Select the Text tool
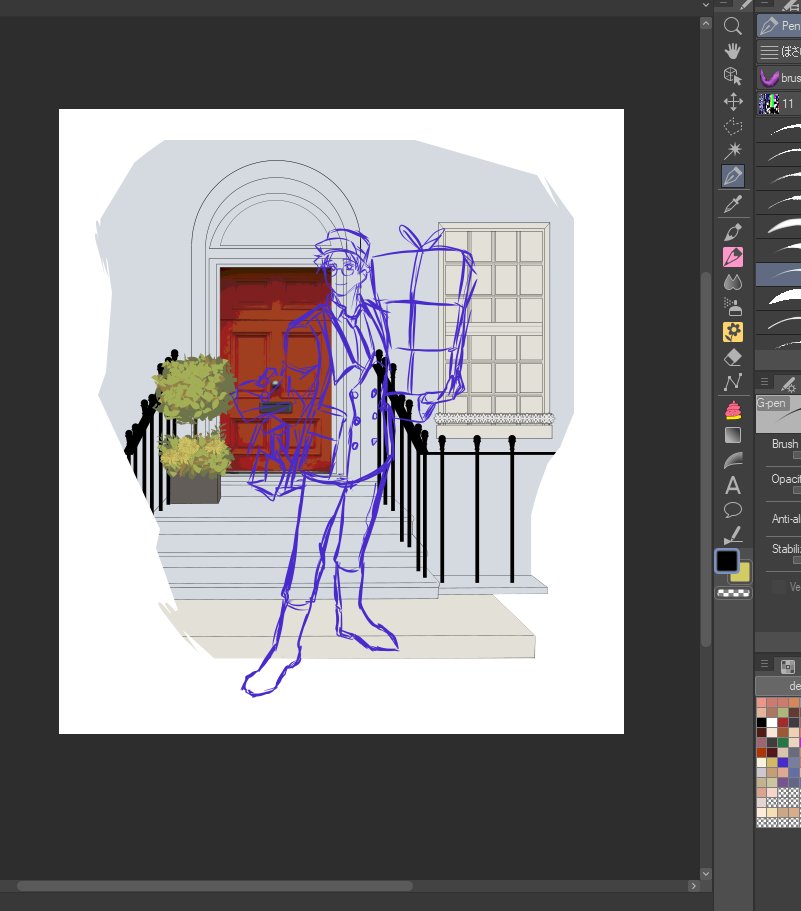801x911 pixels. pos(732,485)
